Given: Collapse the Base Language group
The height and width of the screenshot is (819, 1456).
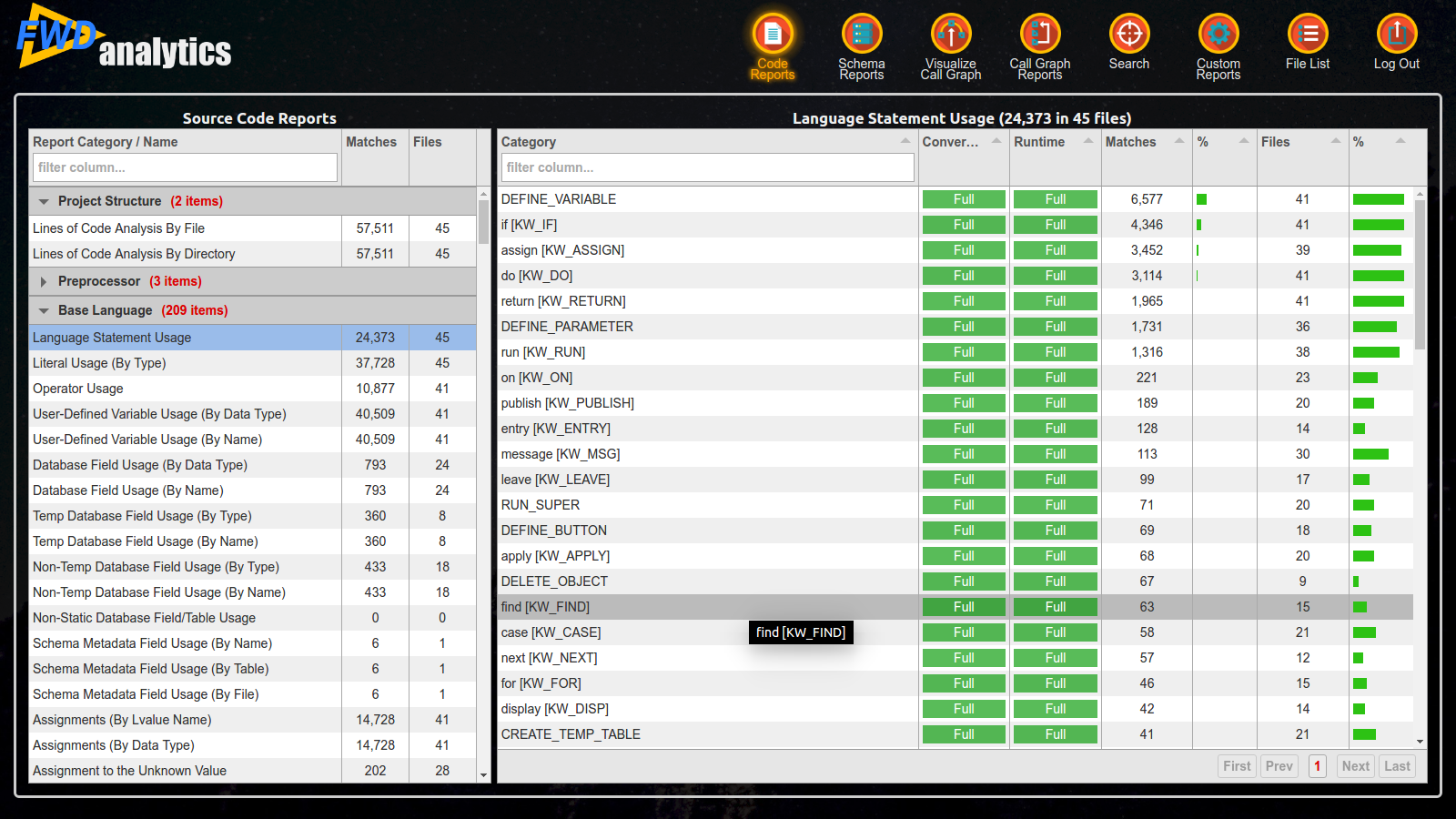Looking at the screenshot, I should click(x=44, y=311).
